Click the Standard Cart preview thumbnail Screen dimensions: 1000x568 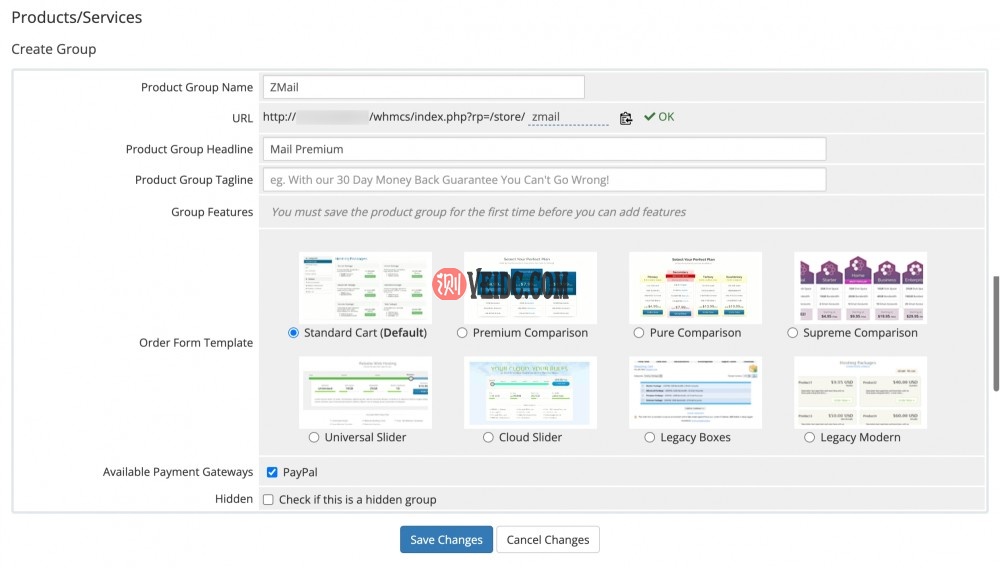click(x=365, y=287)
